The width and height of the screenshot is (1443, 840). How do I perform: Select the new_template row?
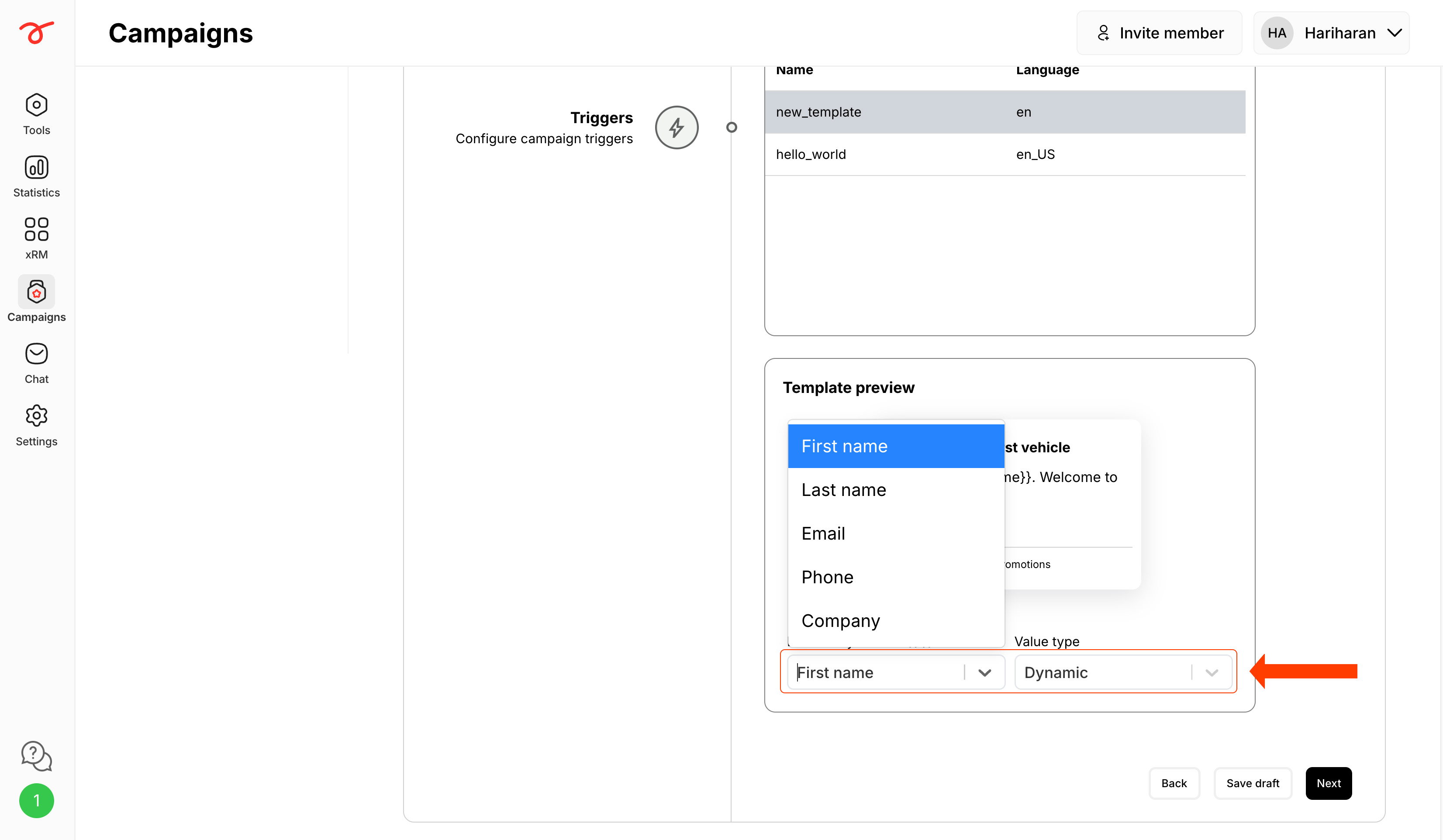(x=1005, y=112)
